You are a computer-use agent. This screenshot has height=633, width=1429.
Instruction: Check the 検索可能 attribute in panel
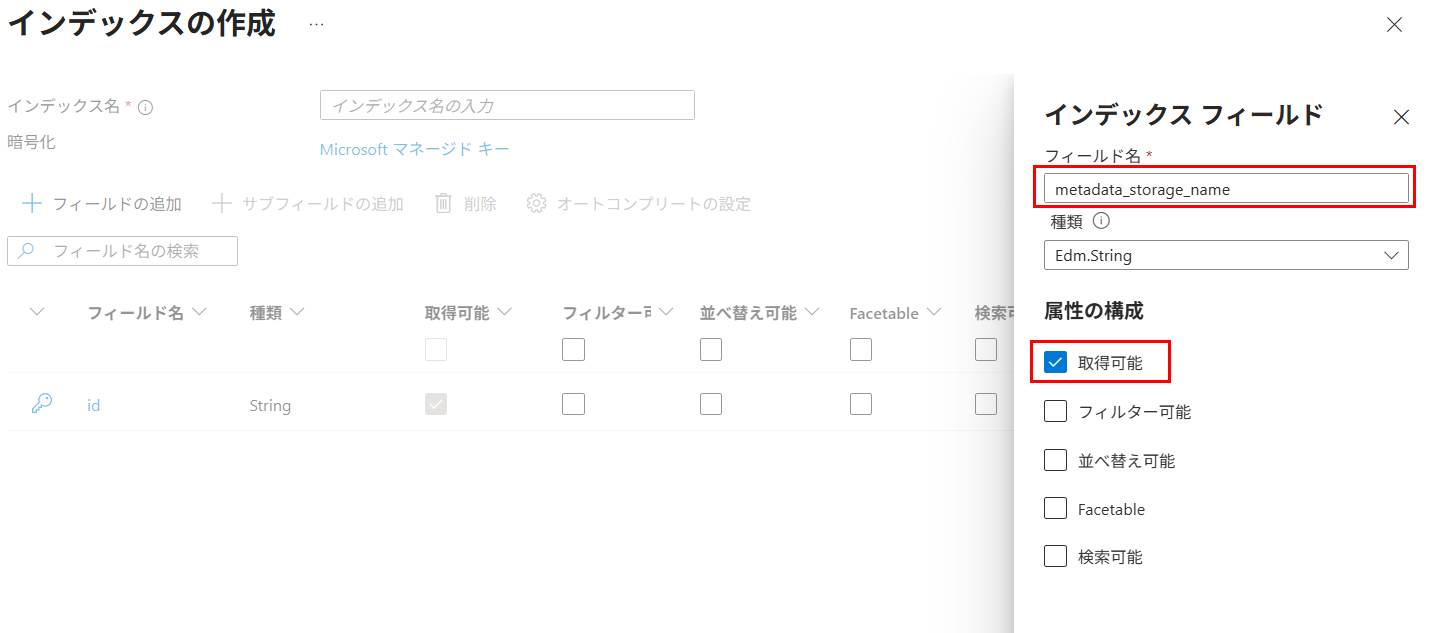(1055, 556)
